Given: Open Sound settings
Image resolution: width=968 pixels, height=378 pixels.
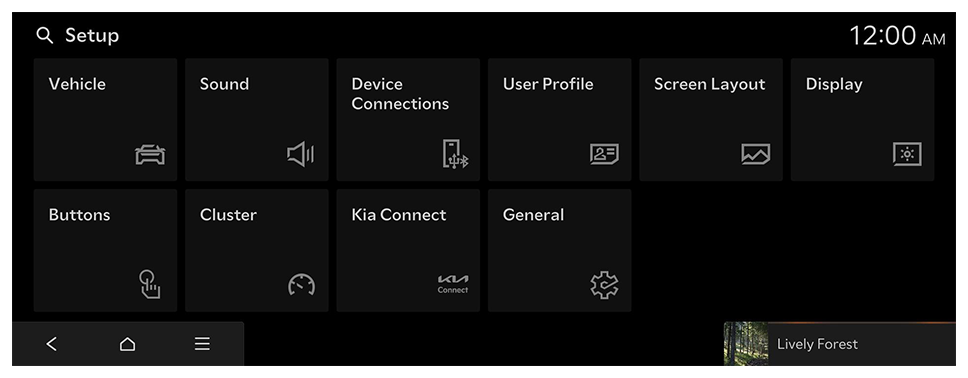Looking at the screenshot, I should (x=257, y=120).
